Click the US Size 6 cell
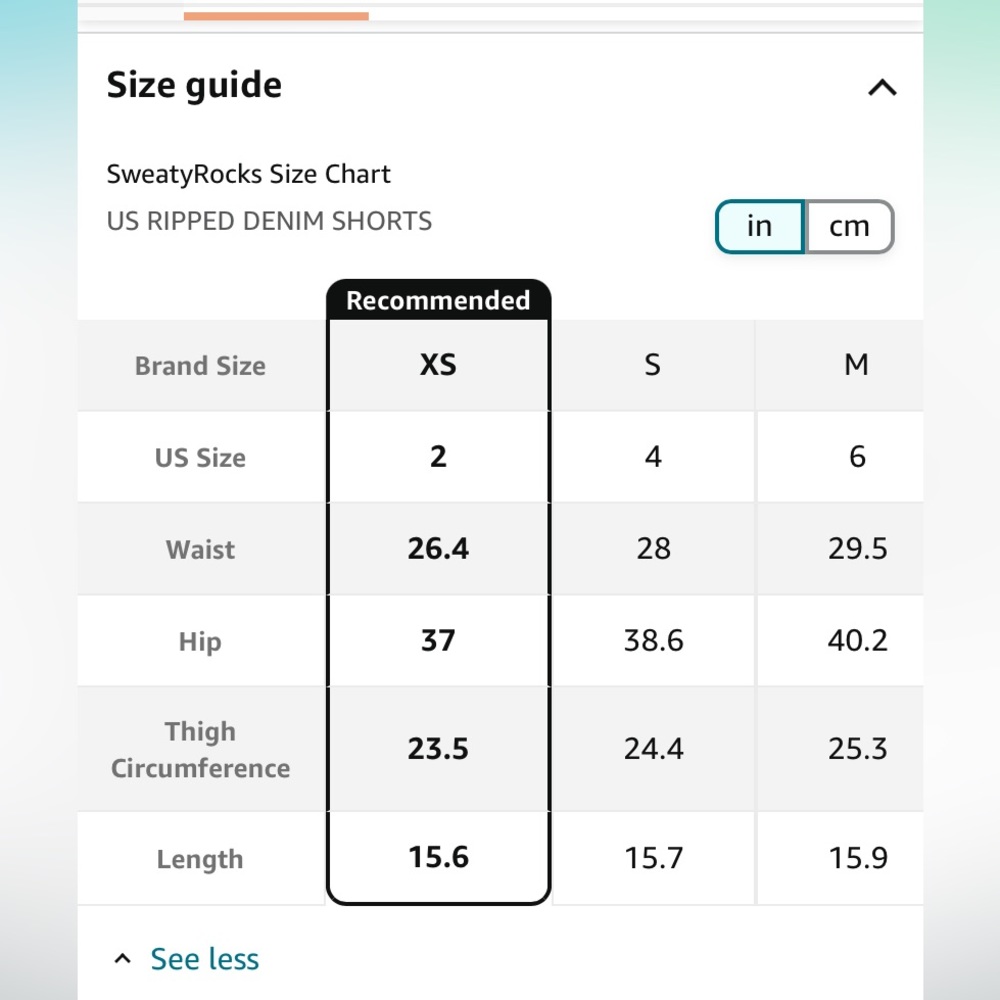The height and width of the screenshot is (1000, 1000). click(x=857, y=457)
